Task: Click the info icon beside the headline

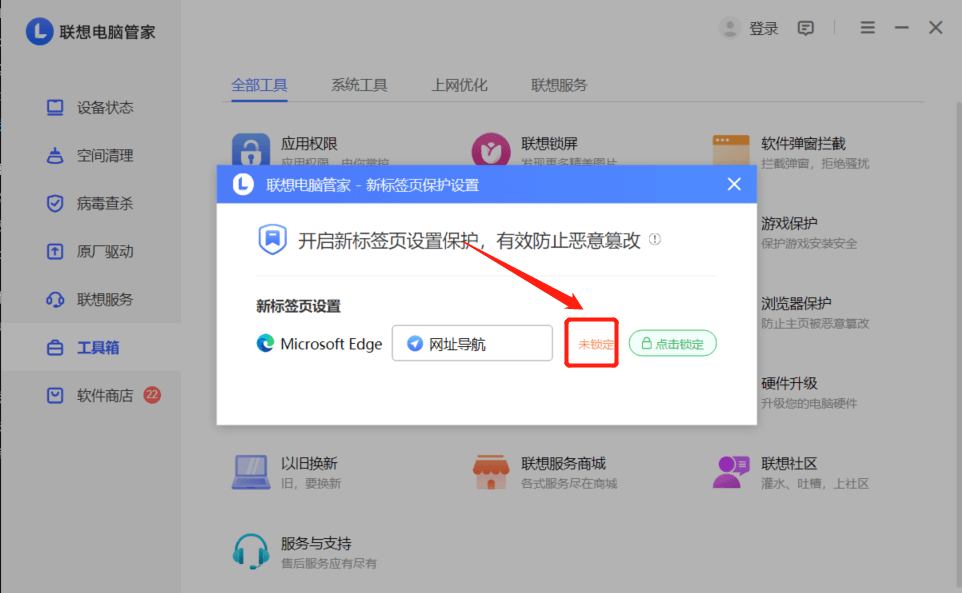Action: coord(655,239)
